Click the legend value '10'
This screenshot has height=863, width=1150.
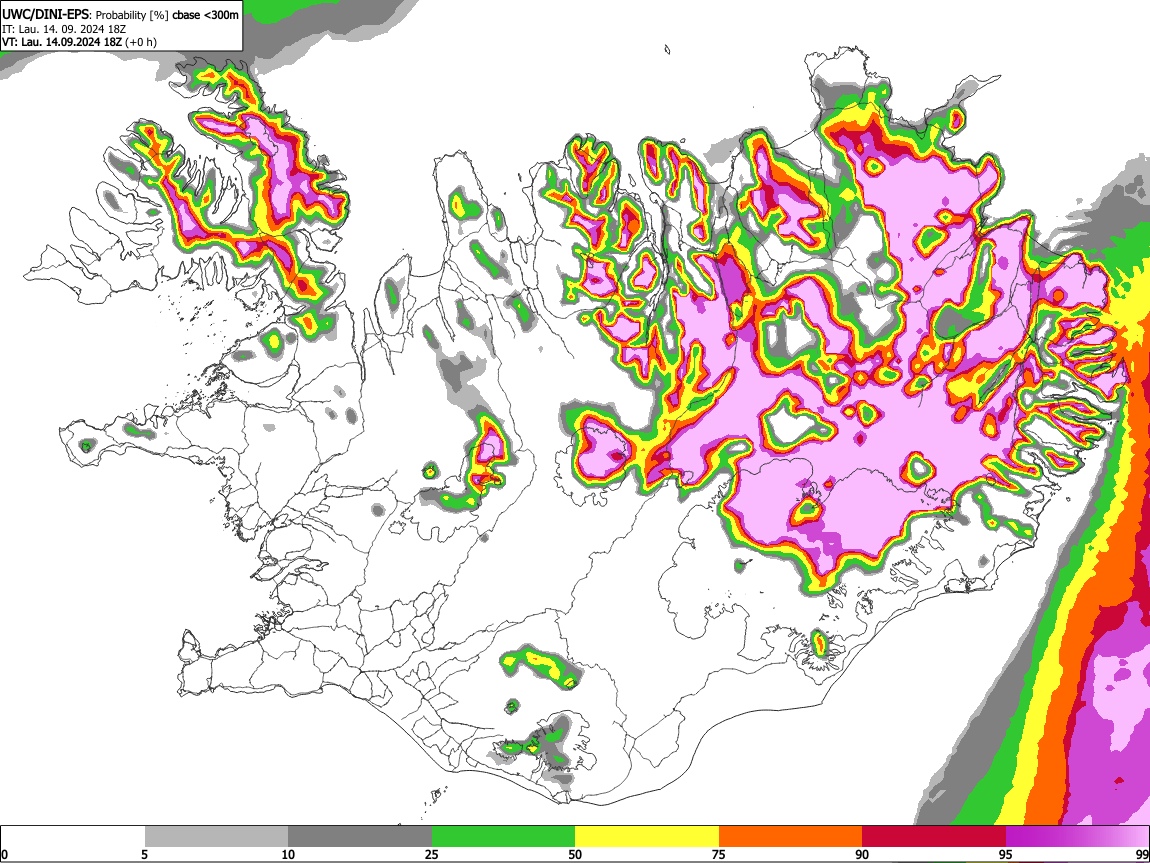pyautogui.click(x=288, y=854)
